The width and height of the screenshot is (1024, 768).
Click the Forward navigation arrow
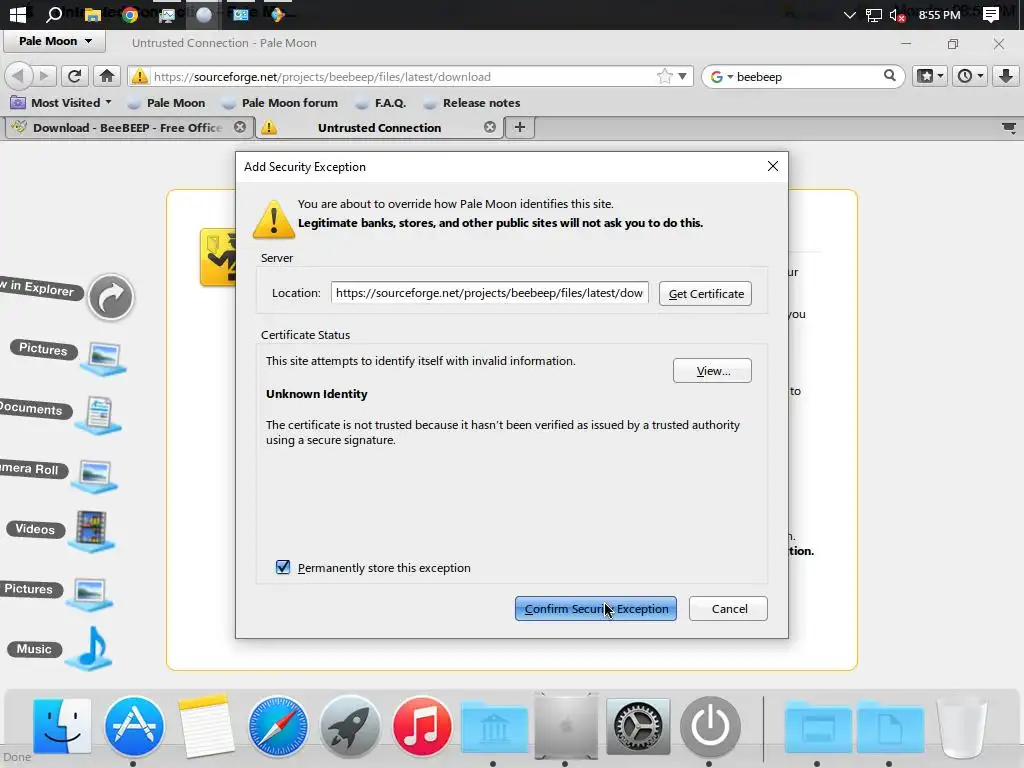43,76
